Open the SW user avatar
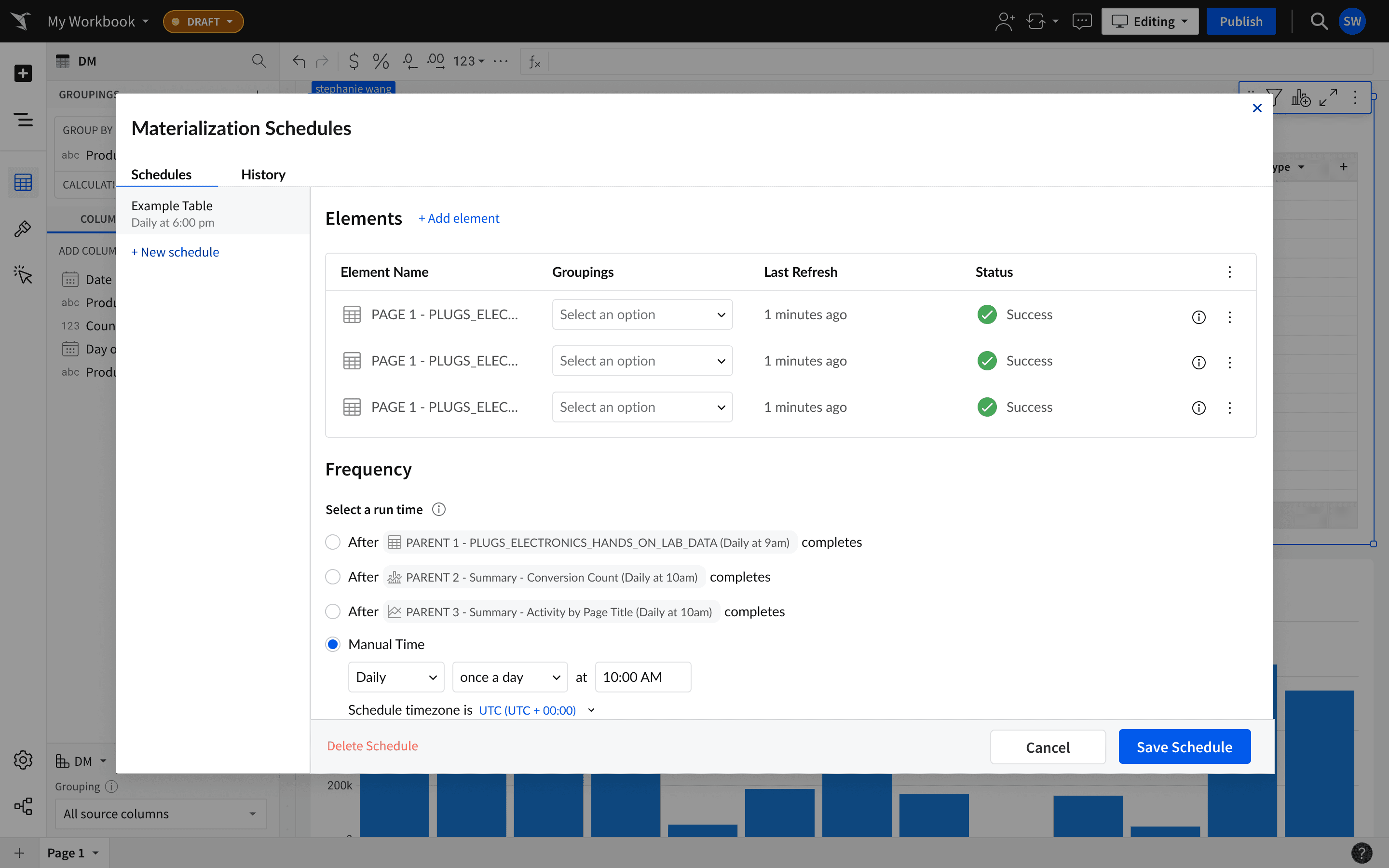Image resolution: width=1389 pixels, height=868 pixels. click(x=1352, y=22)
